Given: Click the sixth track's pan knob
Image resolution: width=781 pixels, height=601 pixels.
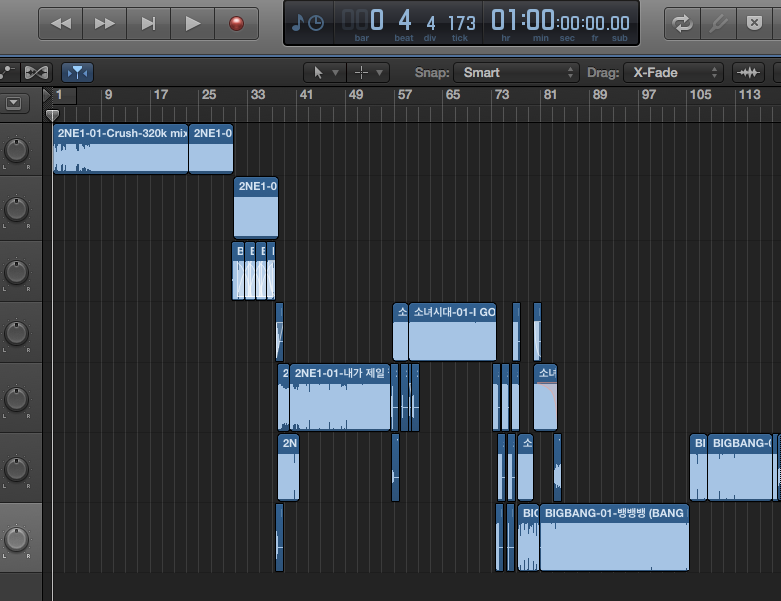Looking at the screenshot, I should tap(16, 469).
